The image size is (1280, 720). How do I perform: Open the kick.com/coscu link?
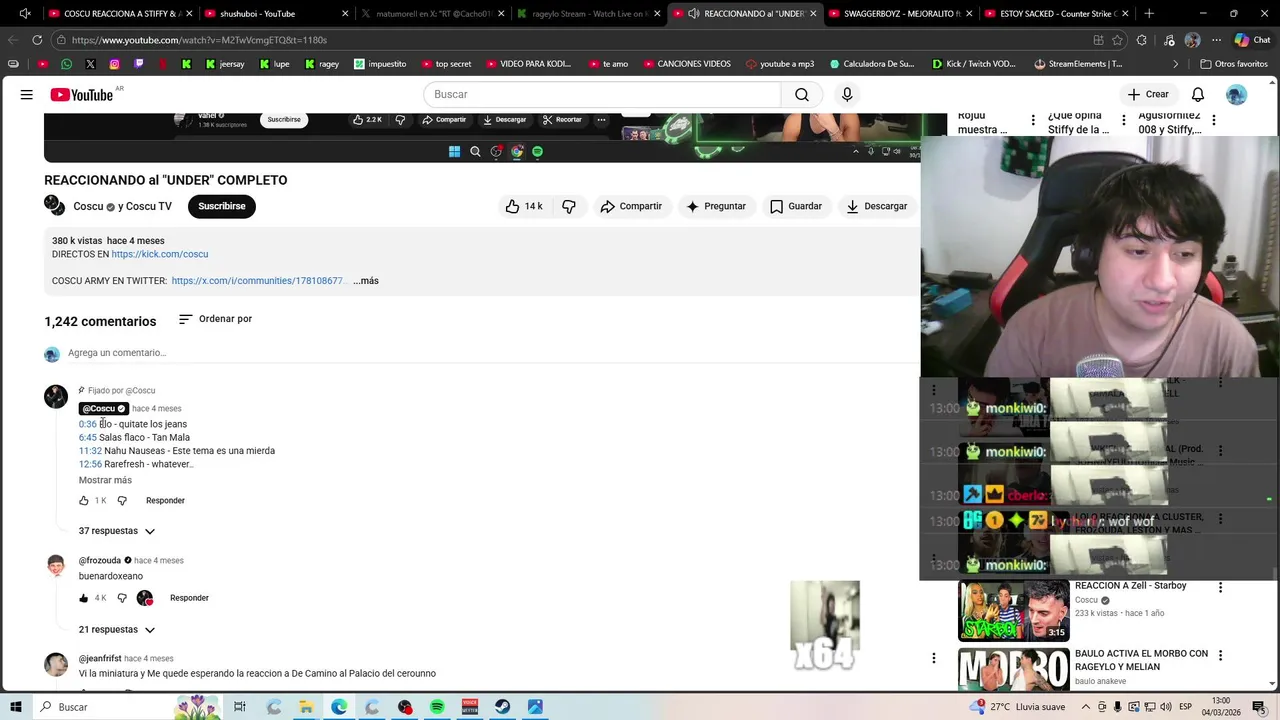(160, 254)
